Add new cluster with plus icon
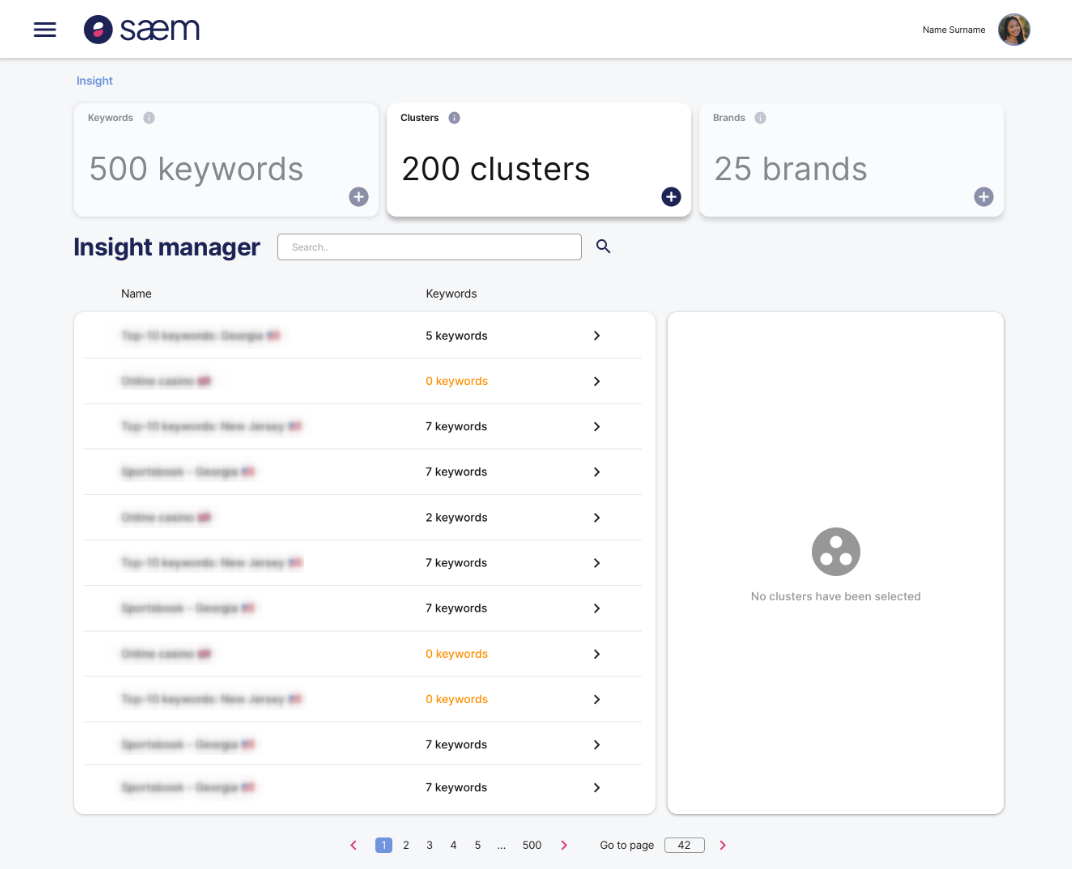The width and height of the screenshot is (1072, 869). pyautogui.click(x=671, y=197)
